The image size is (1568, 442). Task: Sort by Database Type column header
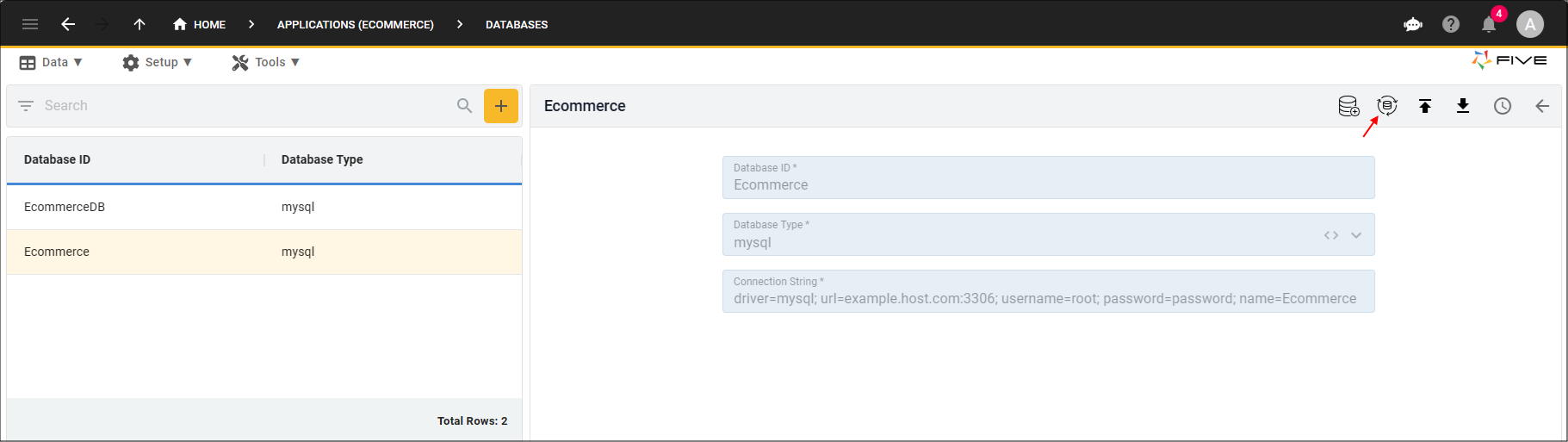coord(322,159)
